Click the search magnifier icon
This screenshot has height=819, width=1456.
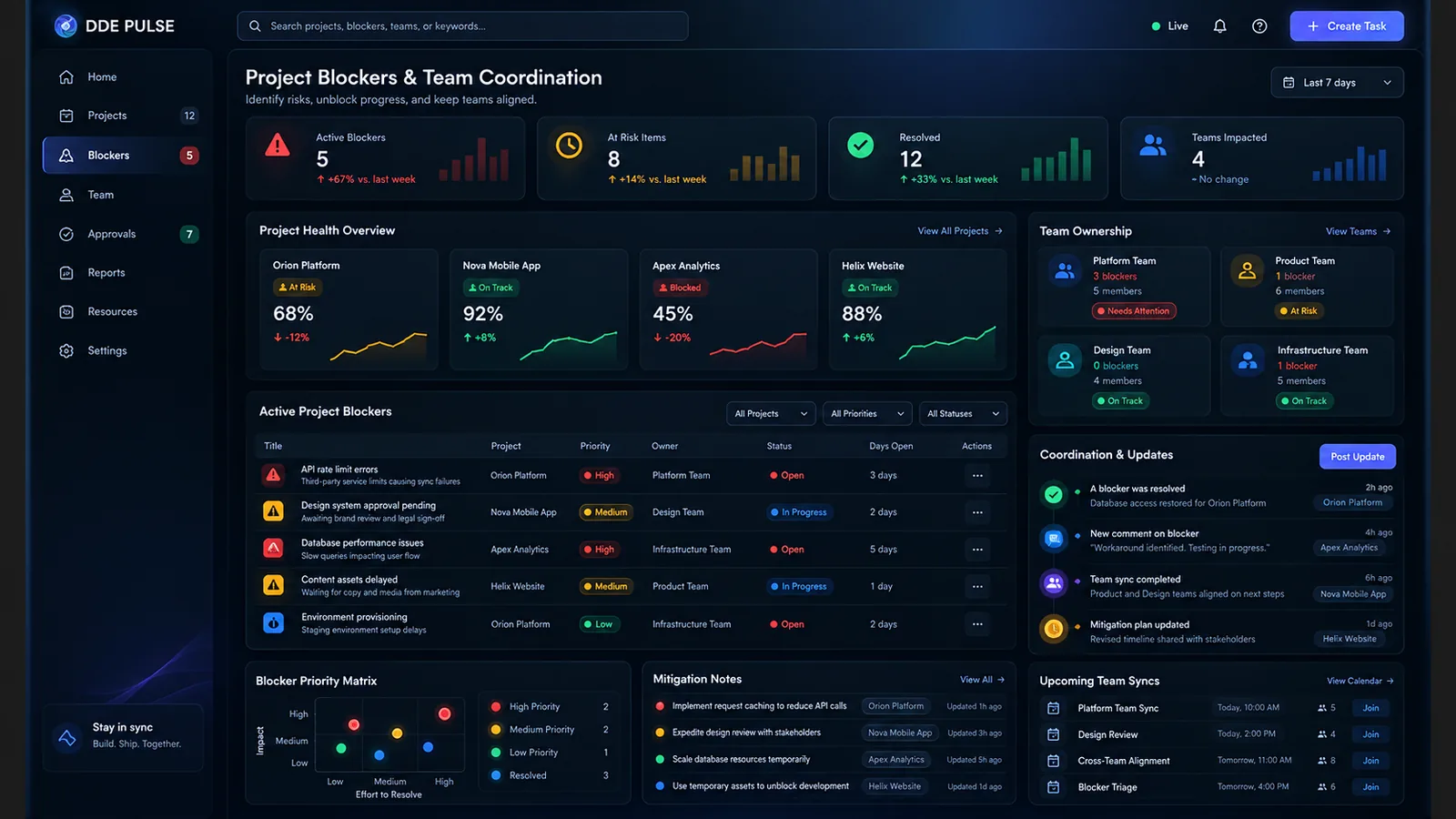(x=255, y=26)
